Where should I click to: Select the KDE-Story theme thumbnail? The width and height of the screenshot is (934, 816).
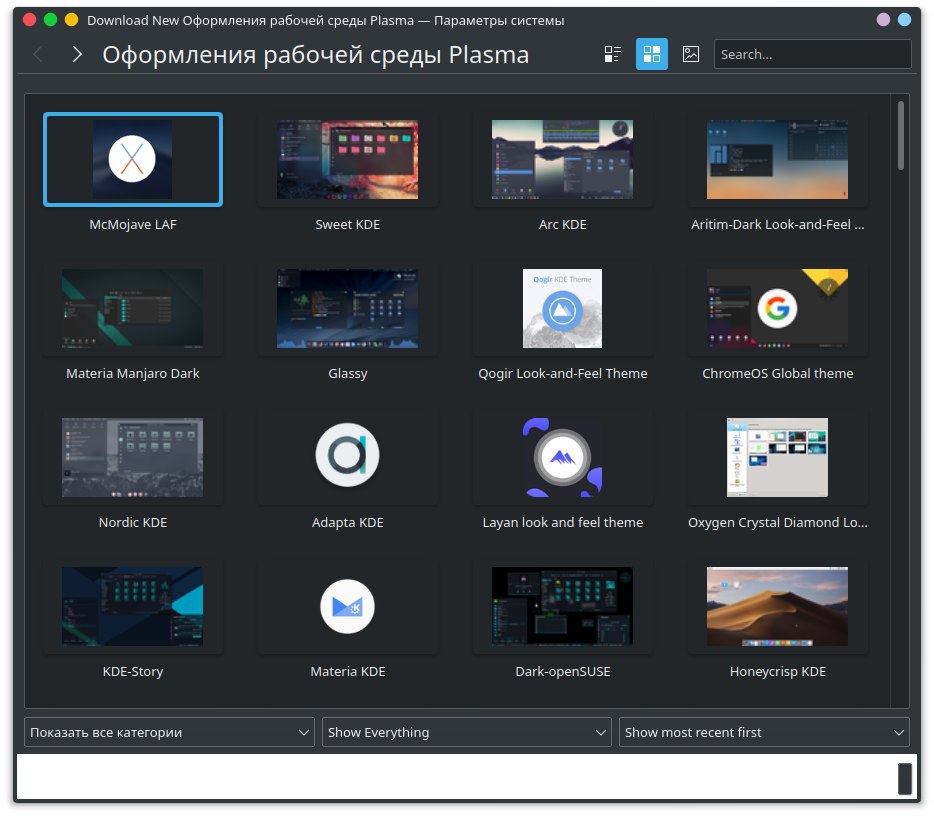[132, 606]
